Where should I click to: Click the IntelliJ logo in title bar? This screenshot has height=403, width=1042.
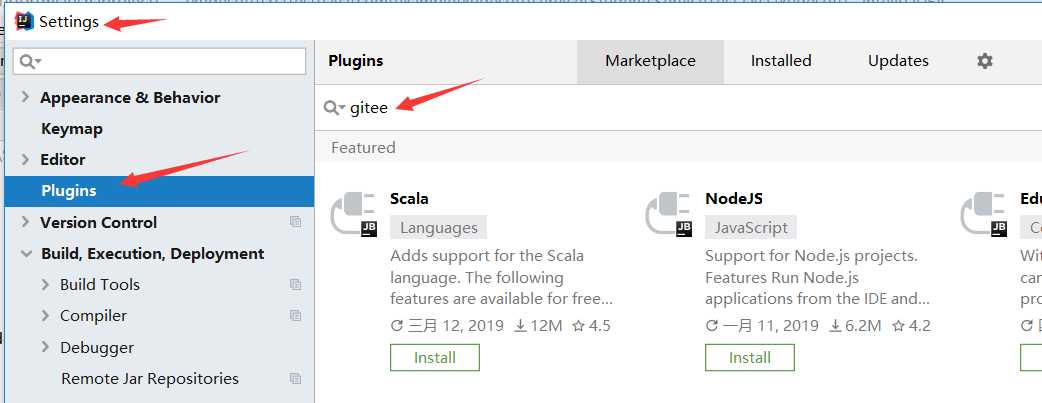point(24,22)
